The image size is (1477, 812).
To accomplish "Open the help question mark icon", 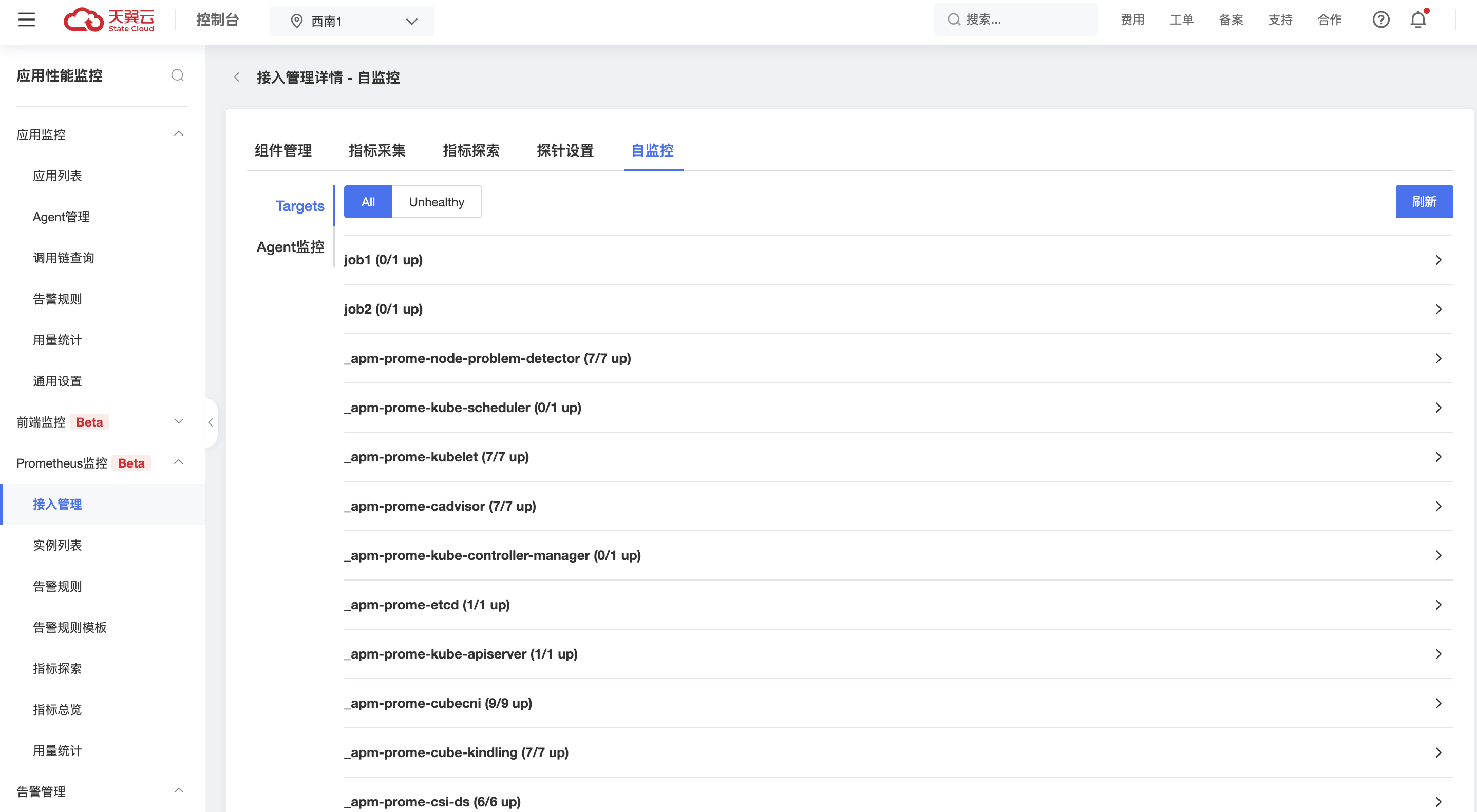I will click(1380, 20).
